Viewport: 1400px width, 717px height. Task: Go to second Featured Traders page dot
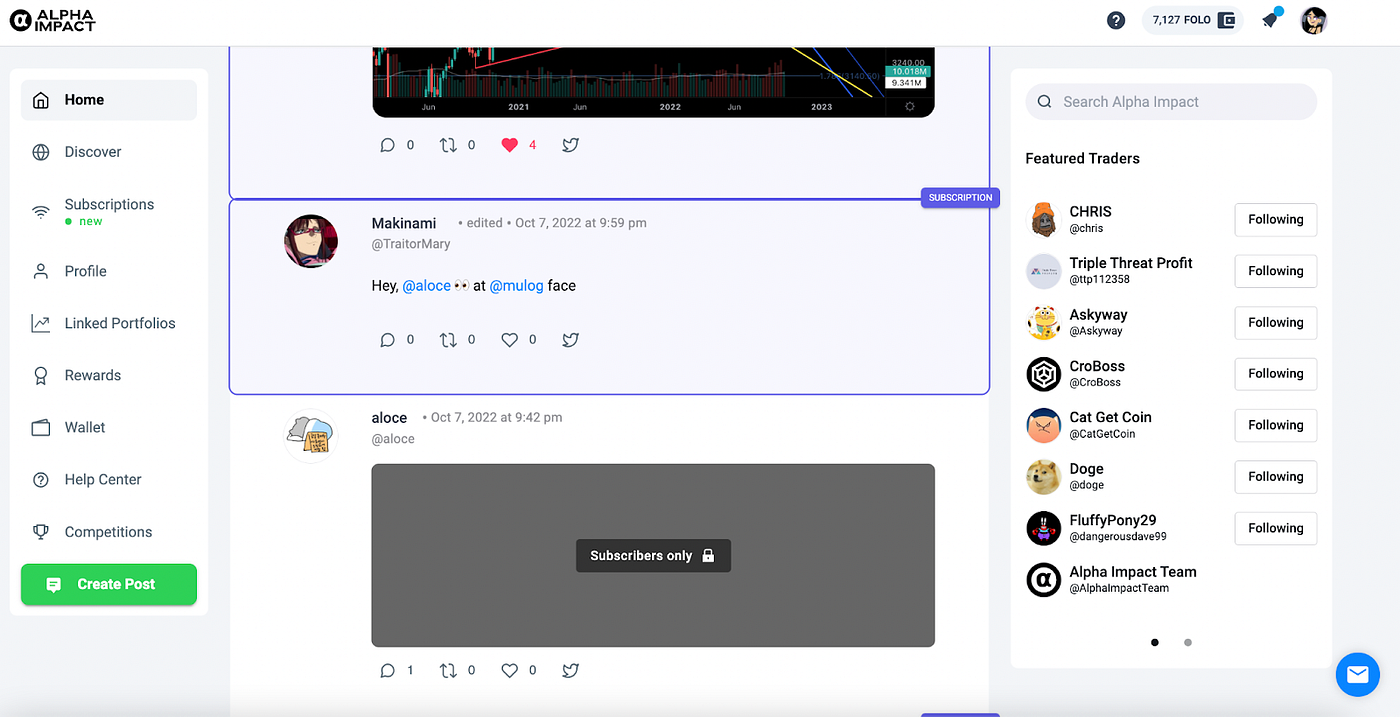[1188, 643]
